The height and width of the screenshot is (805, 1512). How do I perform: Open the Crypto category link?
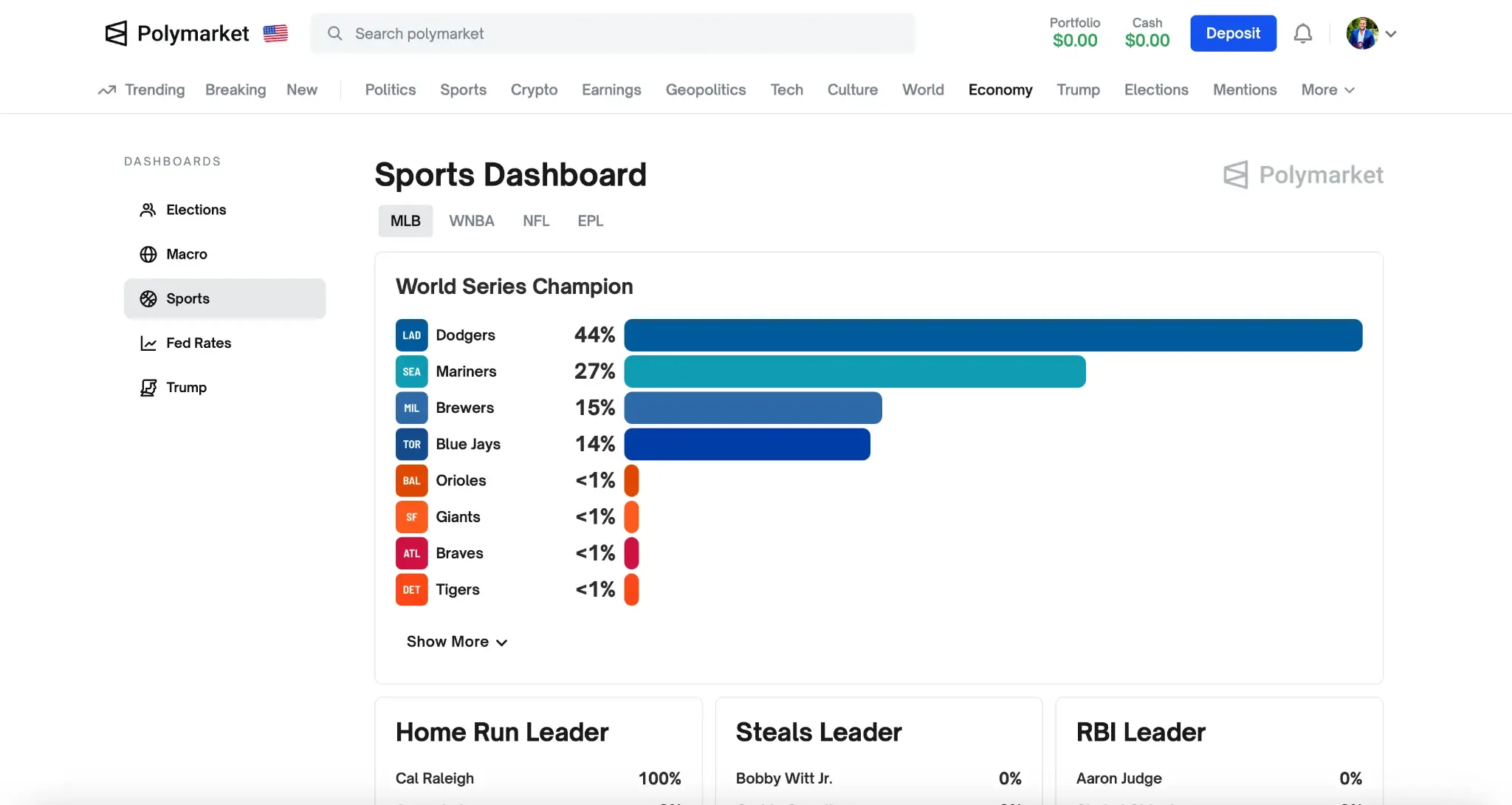(x=534, y=90)
